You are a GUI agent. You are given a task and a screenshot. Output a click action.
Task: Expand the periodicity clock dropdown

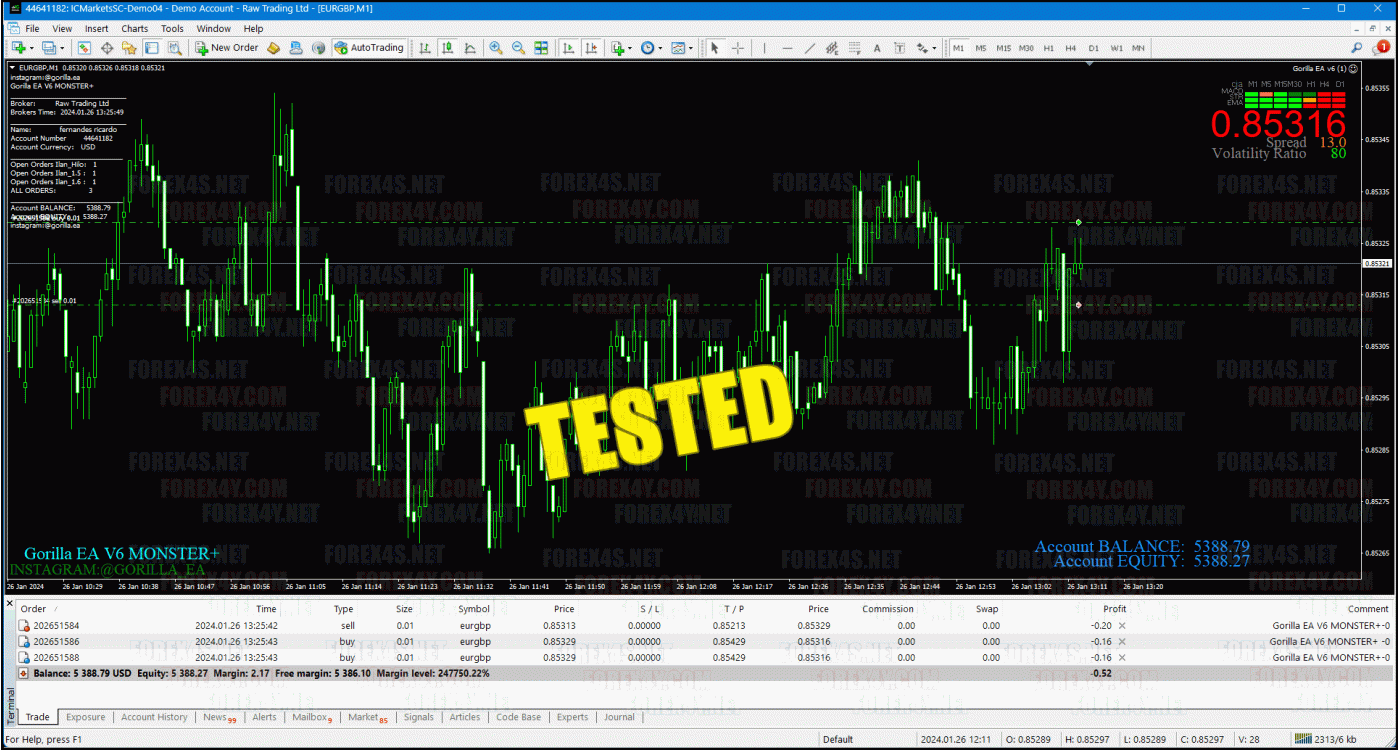click(x=660, y=47)
